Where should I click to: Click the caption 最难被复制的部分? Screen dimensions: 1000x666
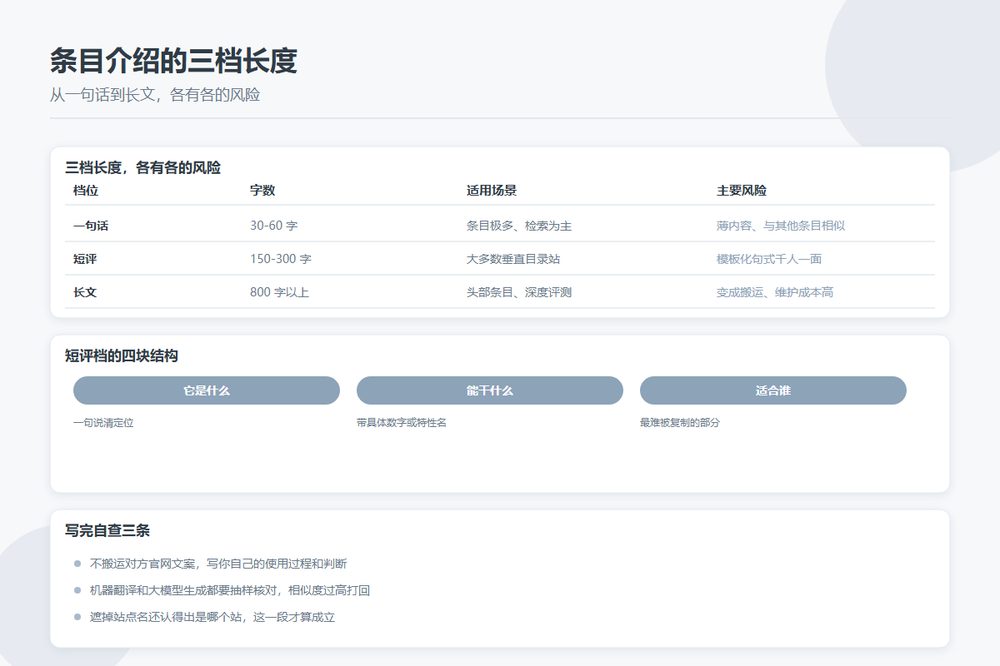tap(680, 422)
